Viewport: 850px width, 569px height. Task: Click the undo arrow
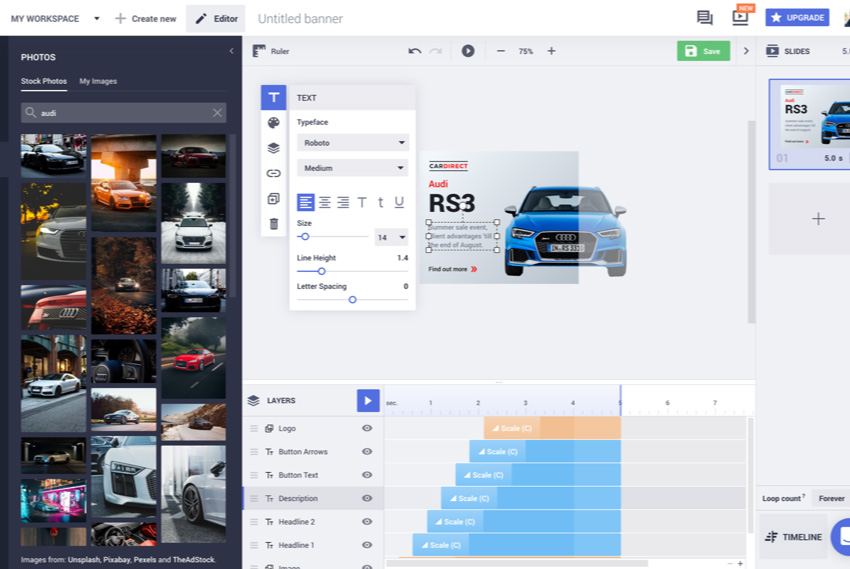pyautogui.click(x=414, y=51)
